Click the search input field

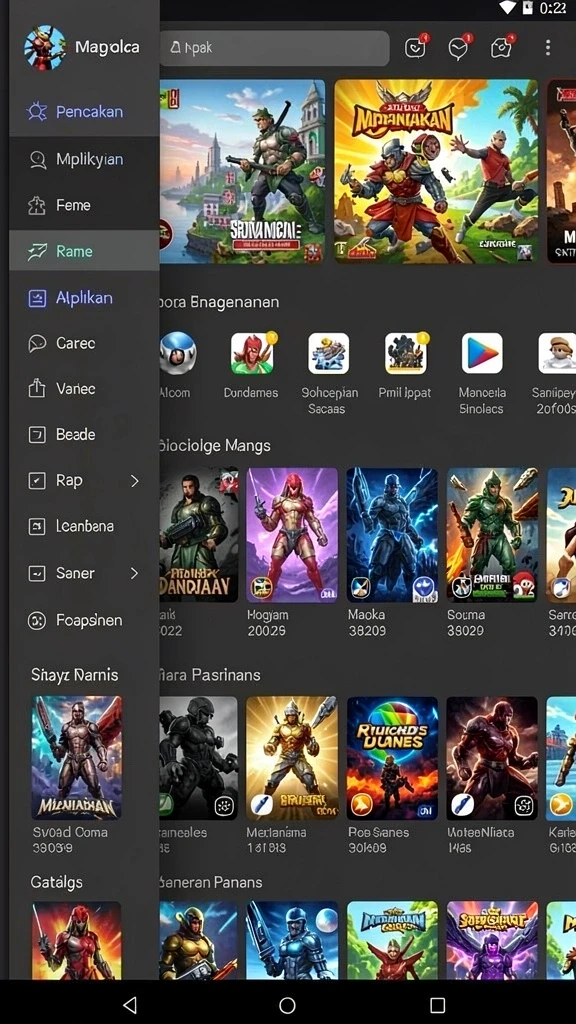(x=274, y=48)
